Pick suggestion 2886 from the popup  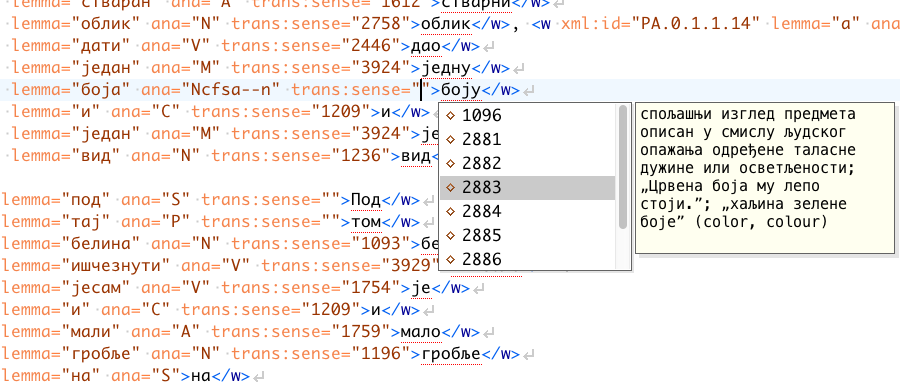coord(527,259)
